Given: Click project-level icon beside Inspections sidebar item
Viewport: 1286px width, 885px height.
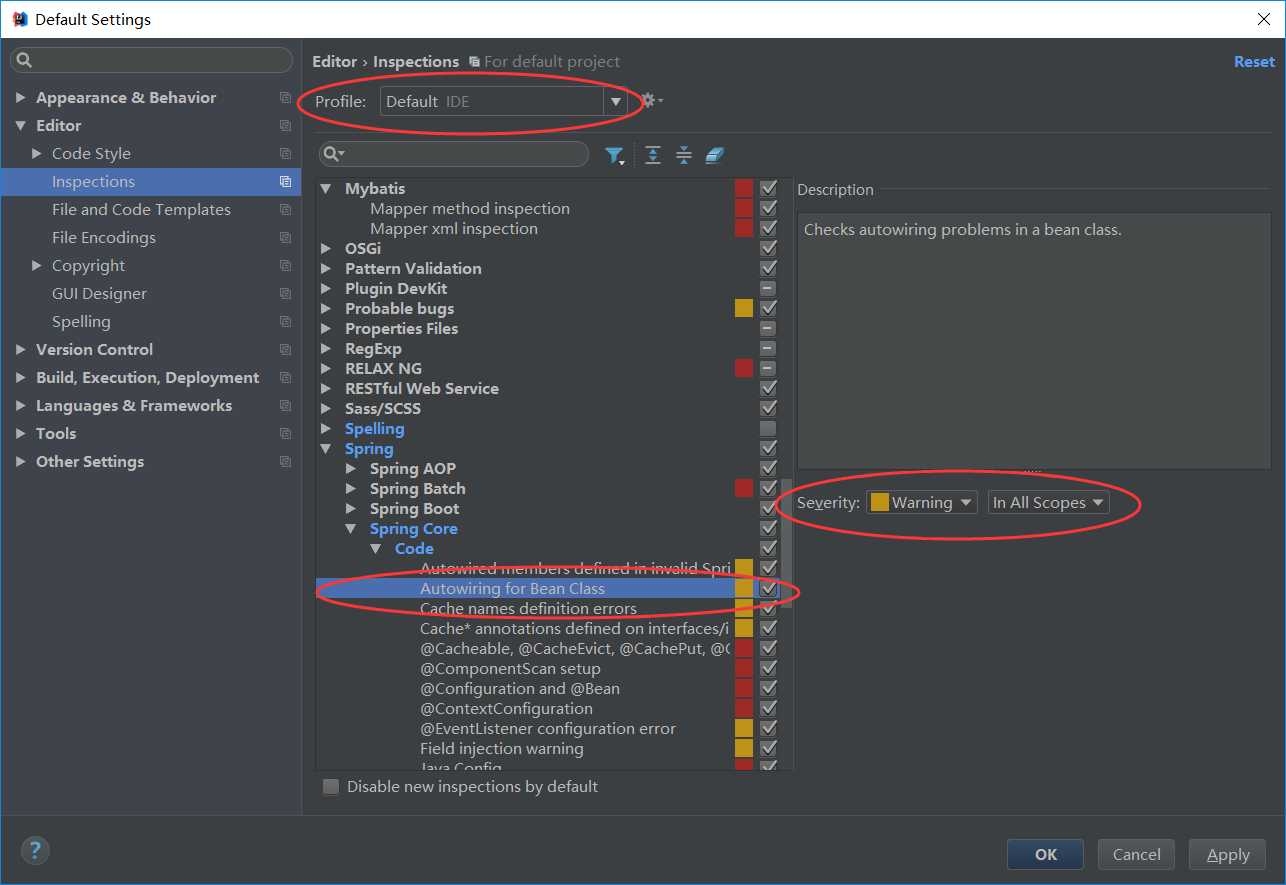Looking at the screenshot, I should [x=285, y=182].
